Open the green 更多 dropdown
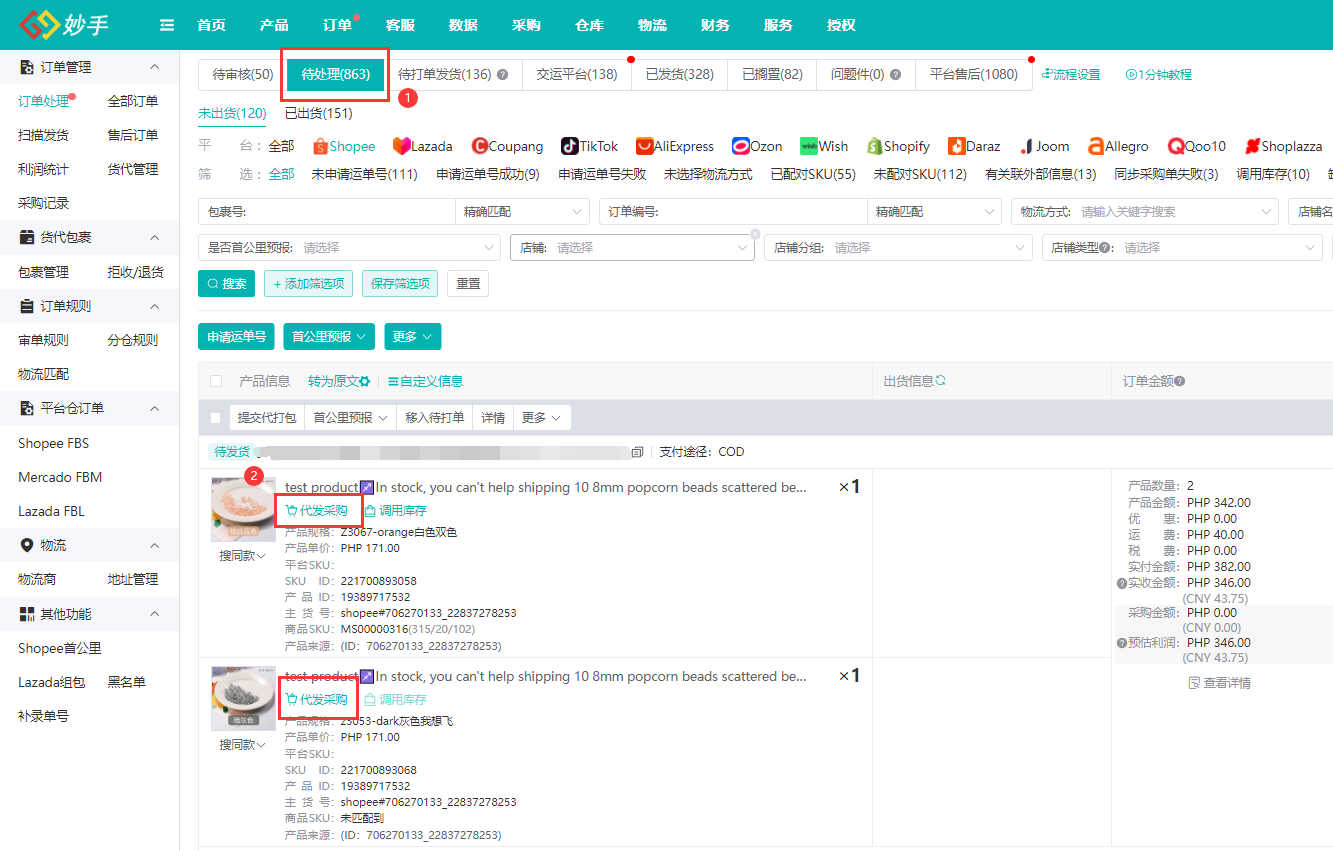The height and width of the screenshot is (851, 1333). 412,337
